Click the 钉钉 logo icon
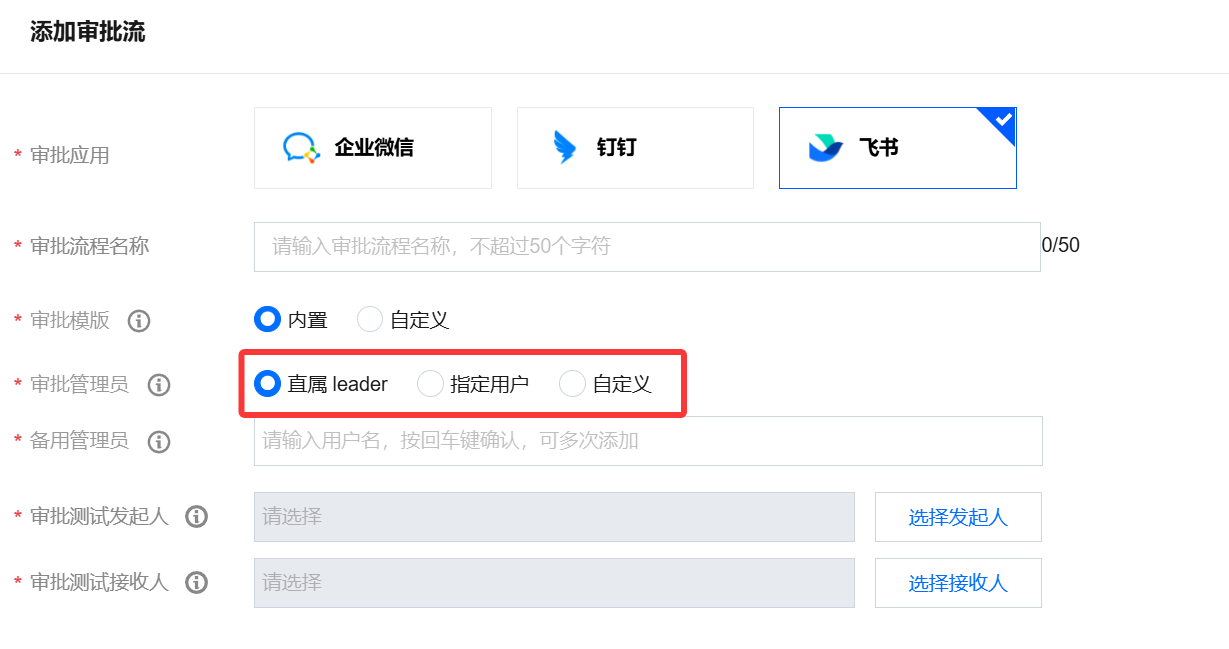The width and height of the screenshot is (1229, 649). 565,148
